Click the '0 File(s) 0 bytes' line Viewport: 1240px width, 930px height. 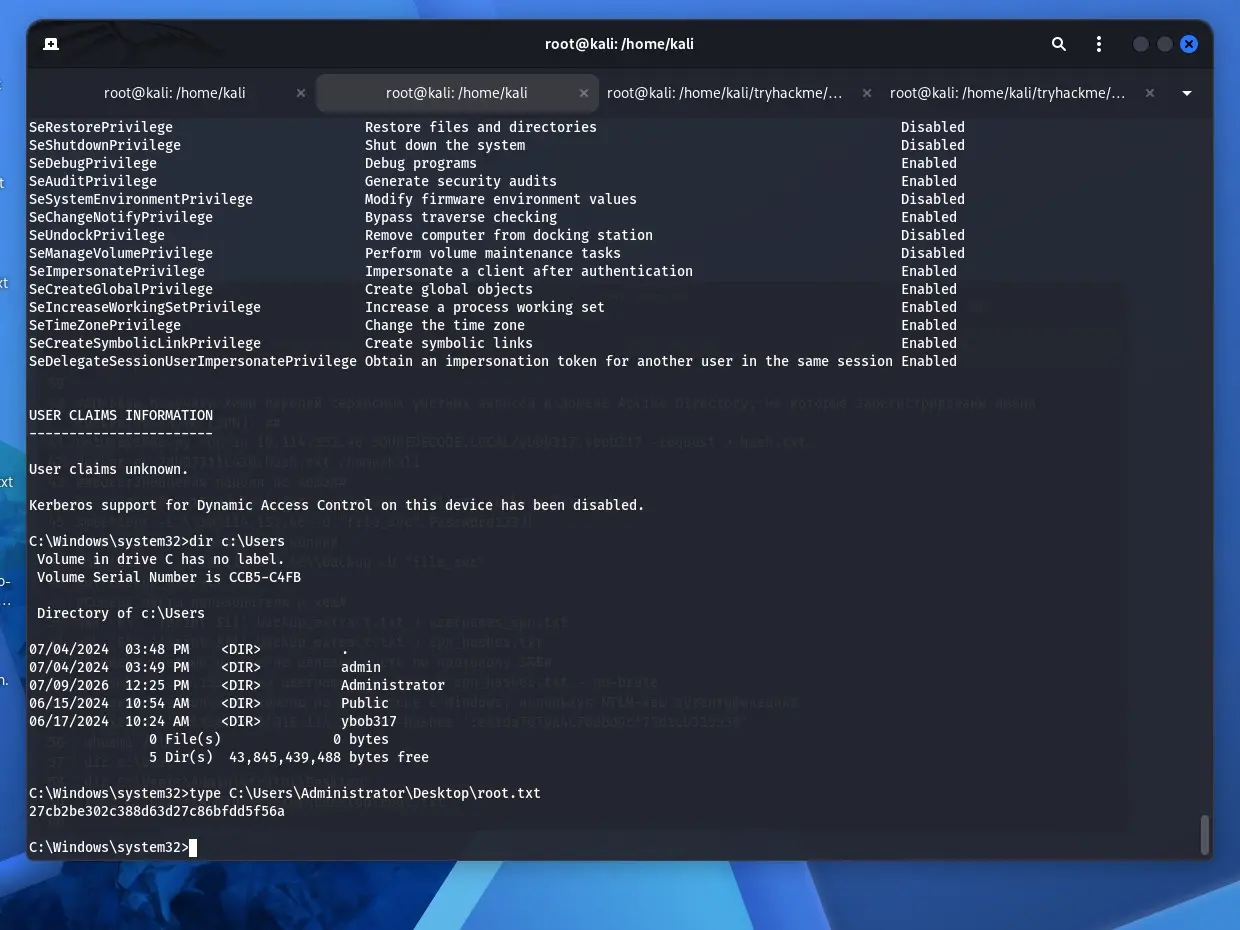(x=269, y=739)
